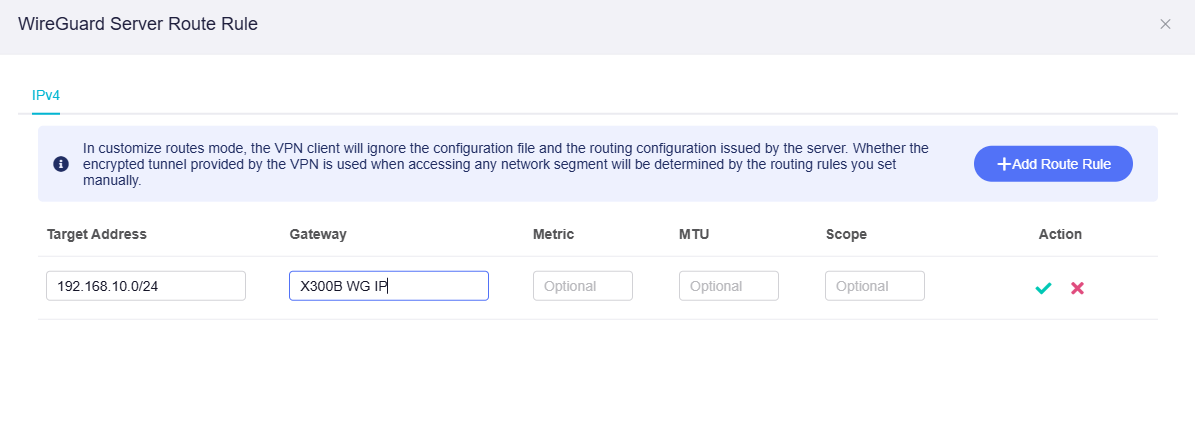This screenshot has width=1195, height=429.
Task: Confirm the route rule with the green checkmark
Action: pyautogui.click(x=1043, y=288)
